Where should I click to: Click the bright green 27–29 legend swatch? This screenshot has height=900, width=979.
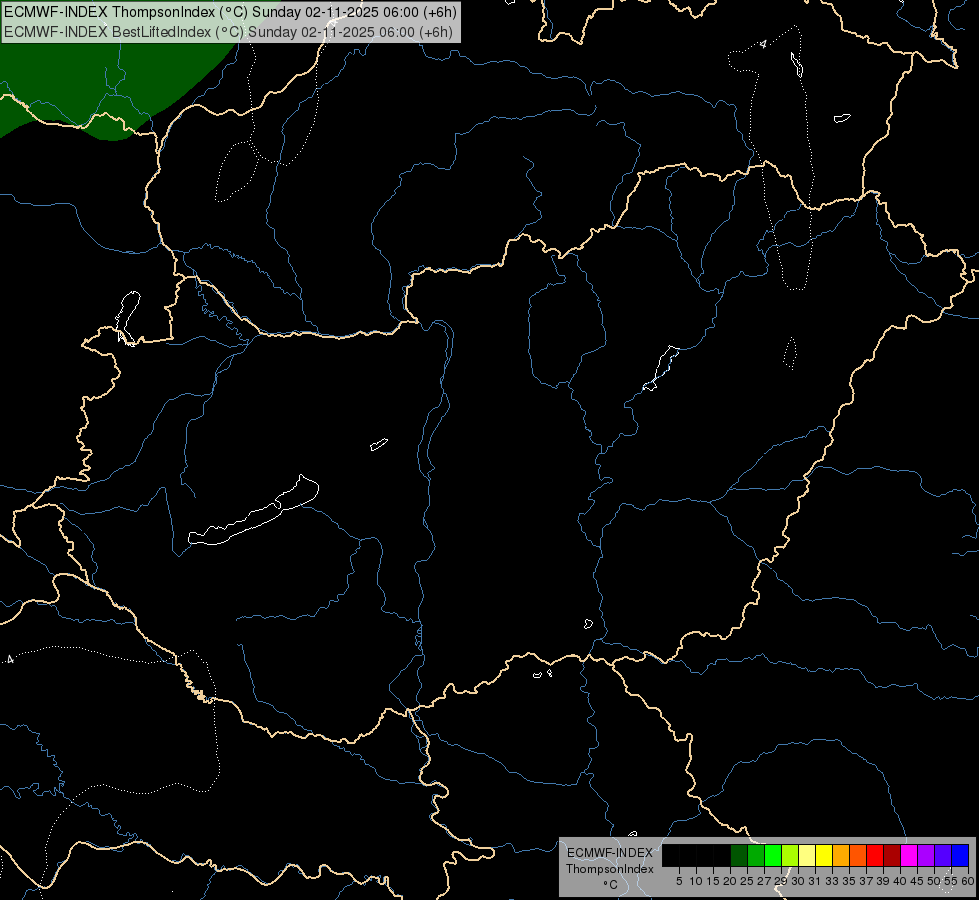(x=773, y=855)
